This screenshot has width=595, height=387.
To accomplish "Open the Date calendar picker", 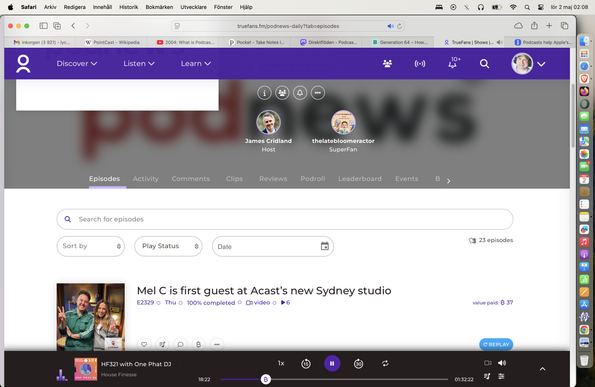I will point(325,246).
